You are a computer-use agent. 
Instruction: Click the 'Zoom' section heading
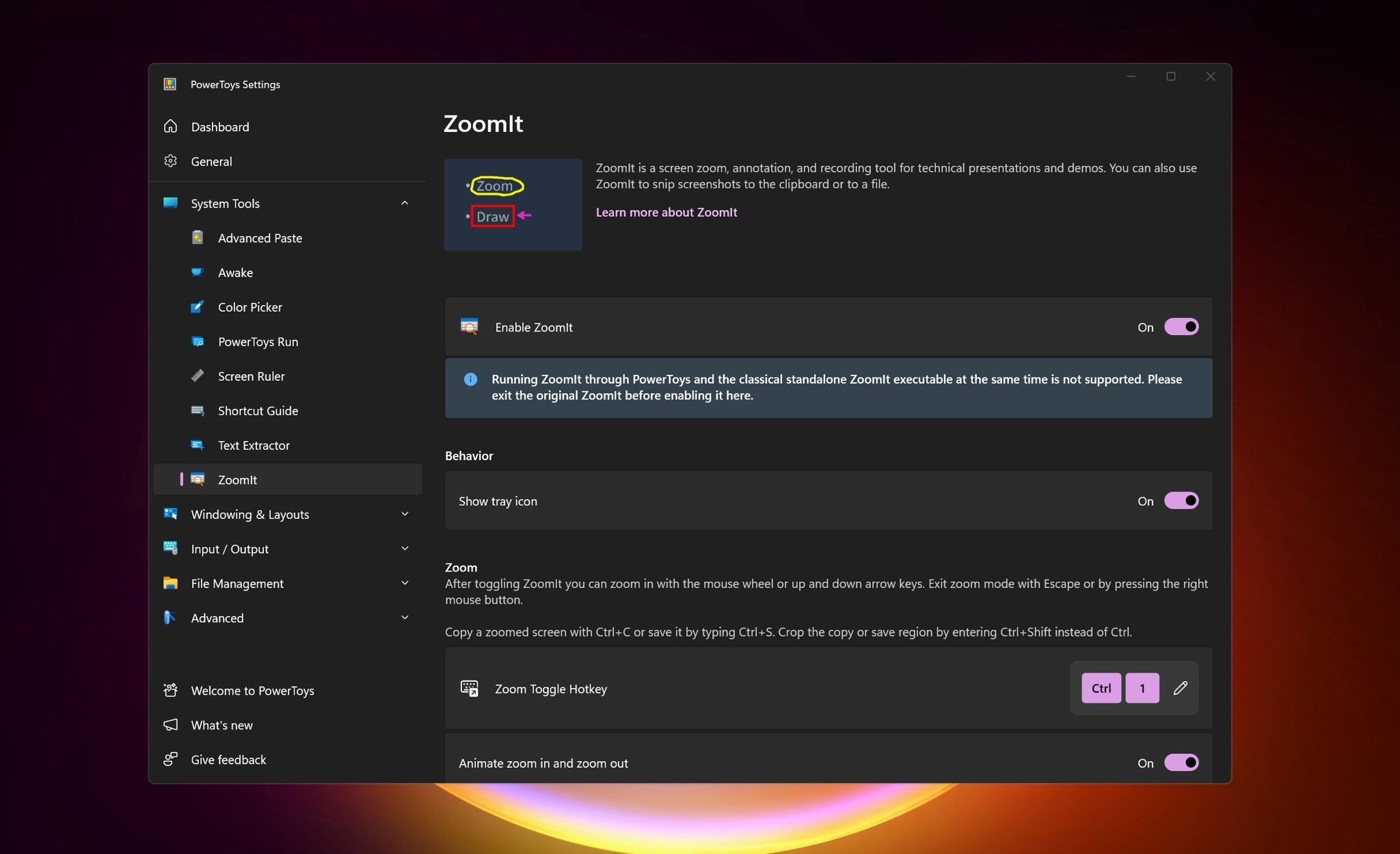[x=461, y=567]
